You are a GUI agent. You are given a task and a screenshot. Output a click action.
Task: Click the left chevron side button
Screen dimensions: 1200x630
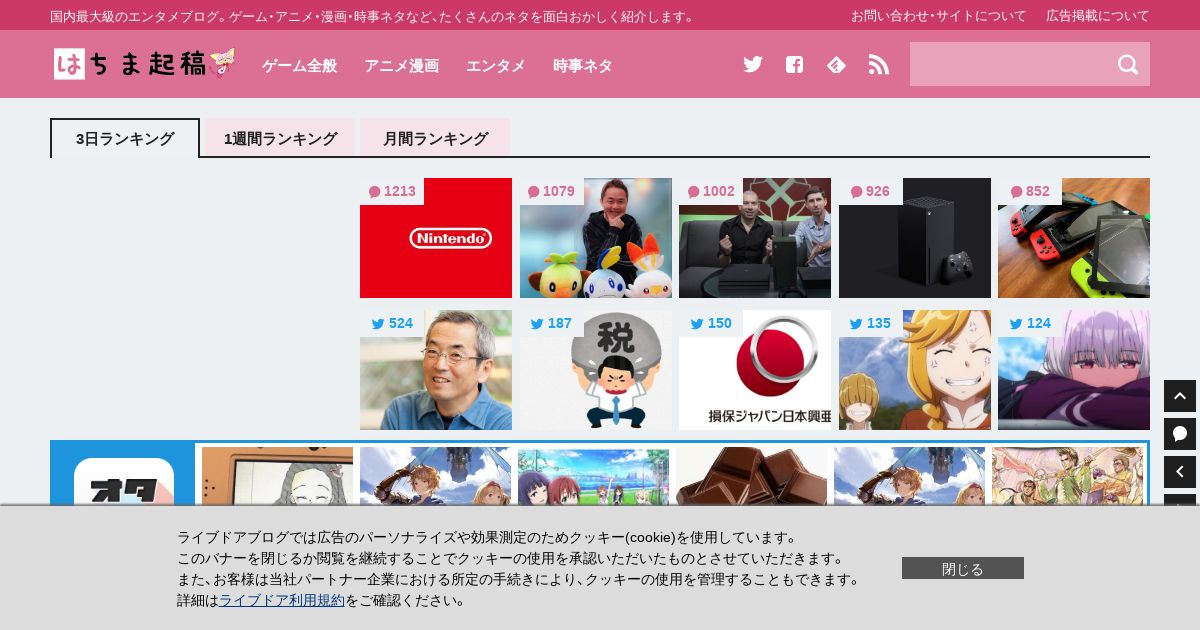coord(1180,472)
